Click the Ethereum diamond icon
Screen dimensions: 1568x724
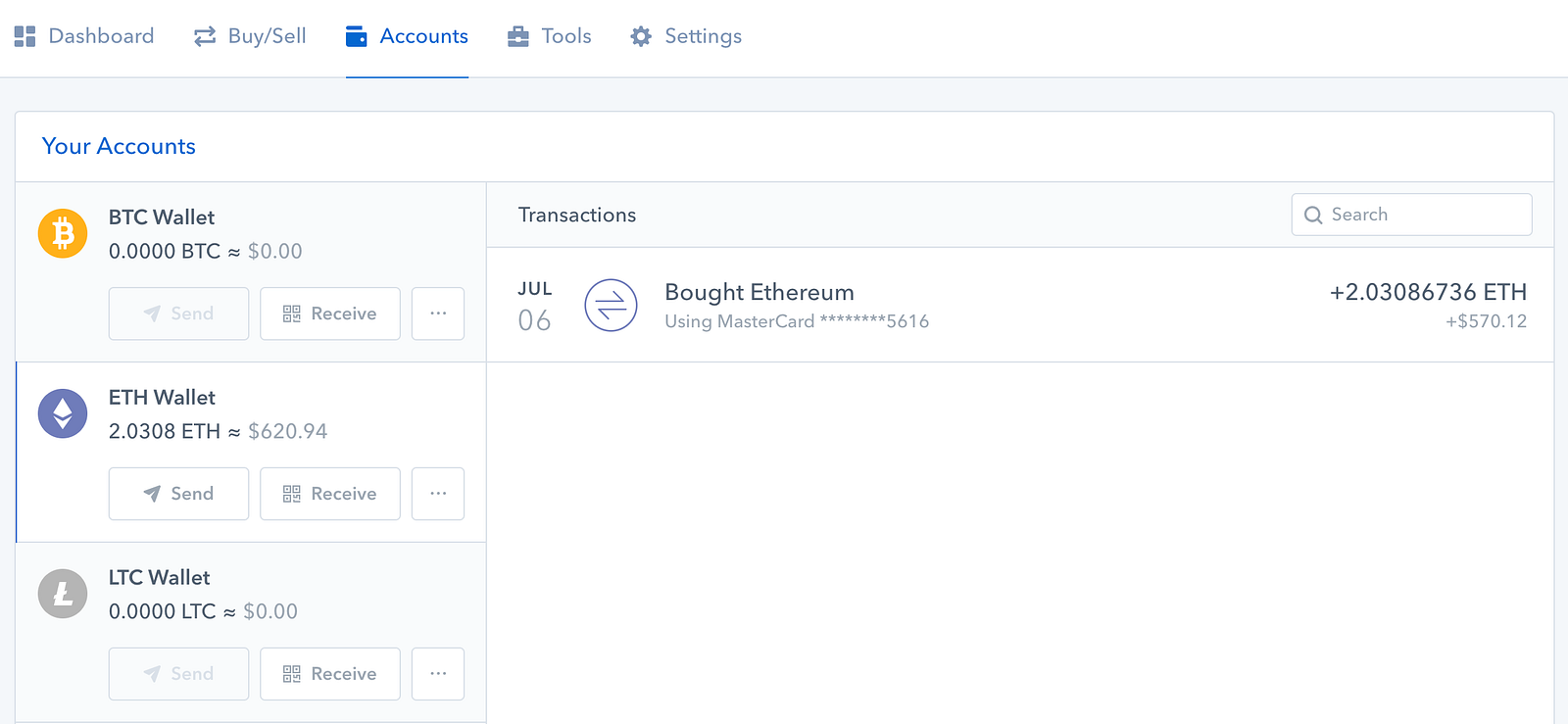coord(63,413)
